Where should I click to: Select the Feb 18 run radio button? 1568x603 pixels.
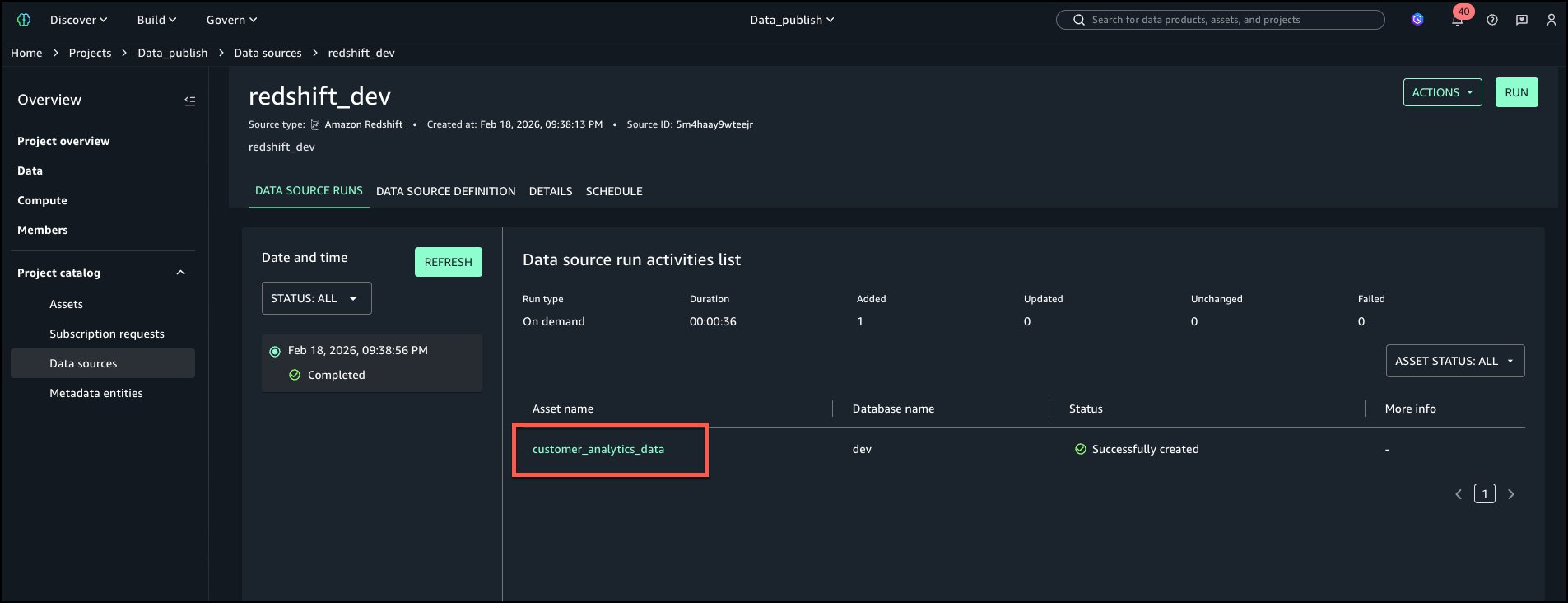[275, 352]
